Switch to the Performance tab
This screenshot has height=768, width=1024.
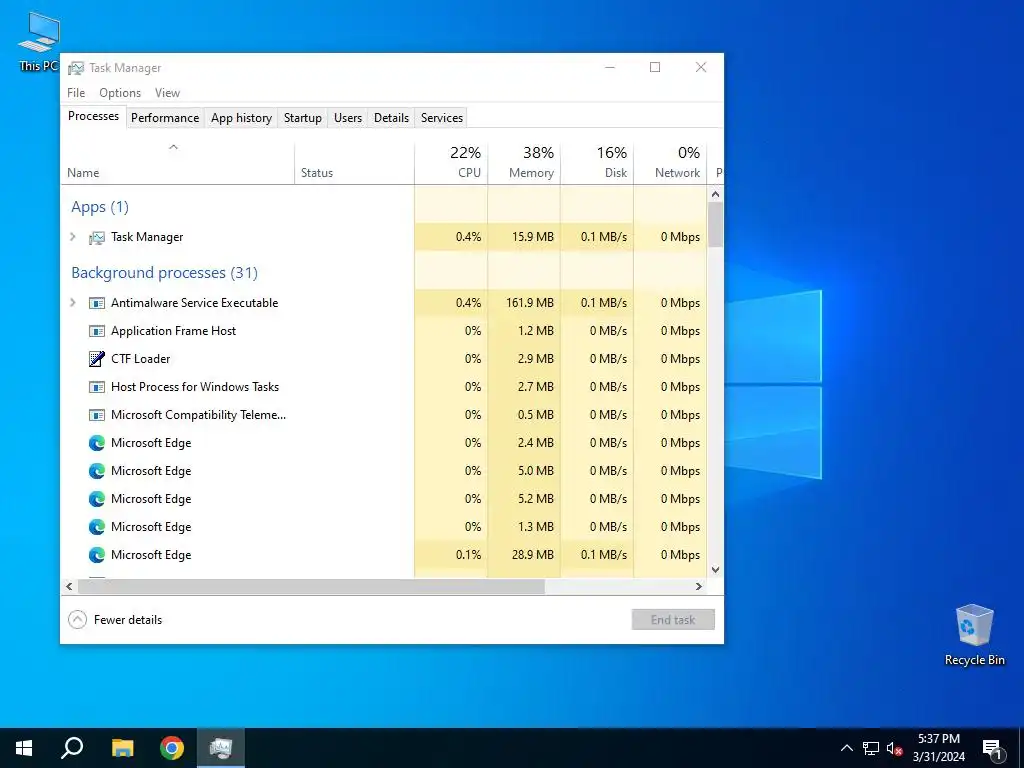click(165, 118)
